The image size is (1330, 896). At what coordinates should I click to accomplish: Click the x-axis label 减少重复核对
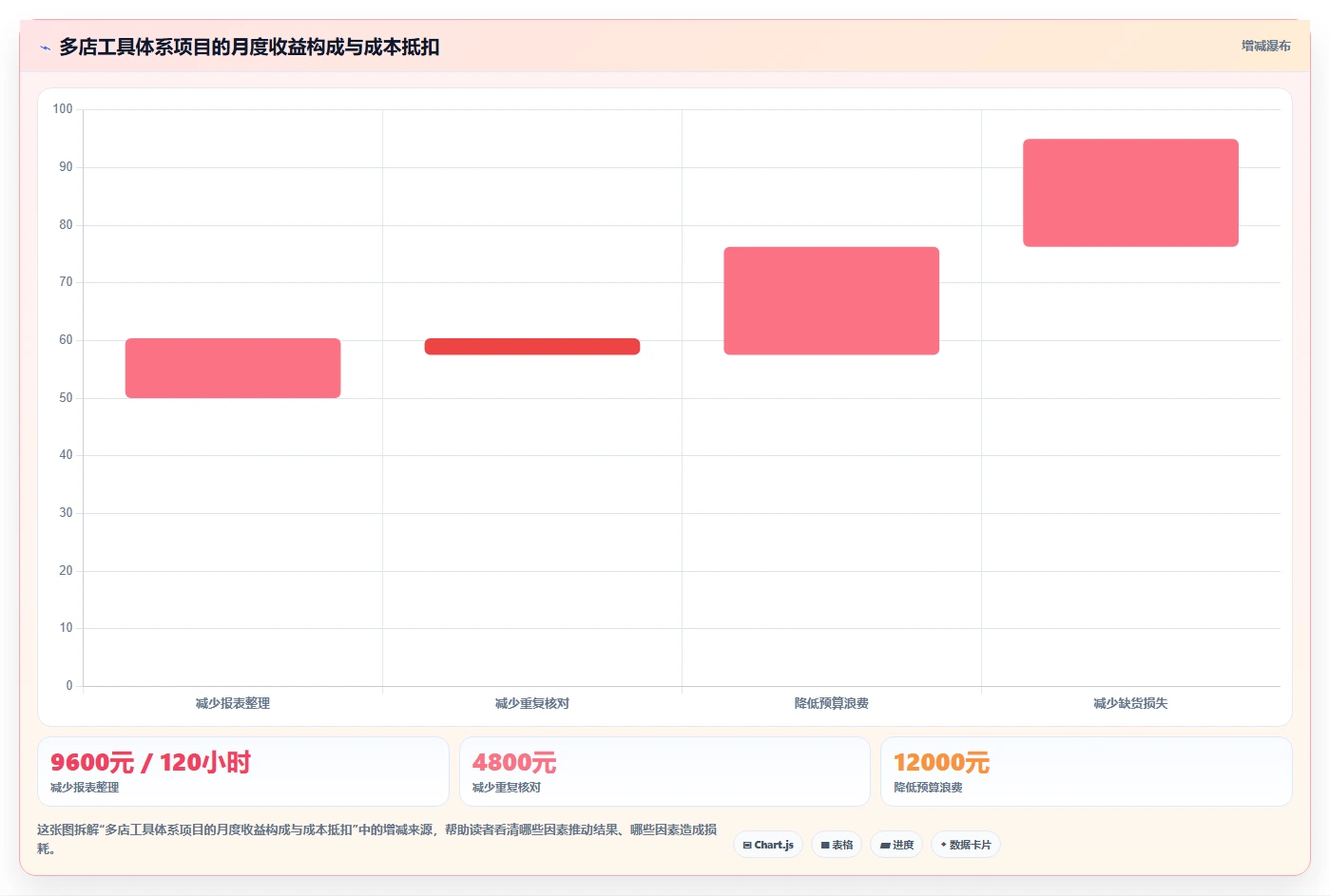tap(532, 703)
